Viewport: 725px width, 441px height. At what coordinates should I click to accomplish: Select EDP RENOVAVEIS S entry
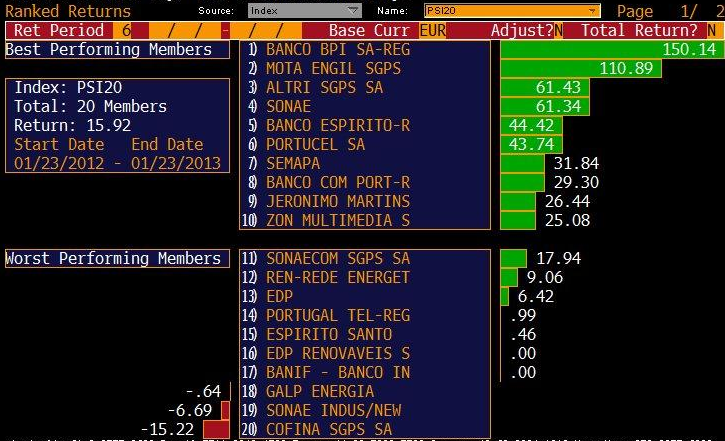point(365,353)
